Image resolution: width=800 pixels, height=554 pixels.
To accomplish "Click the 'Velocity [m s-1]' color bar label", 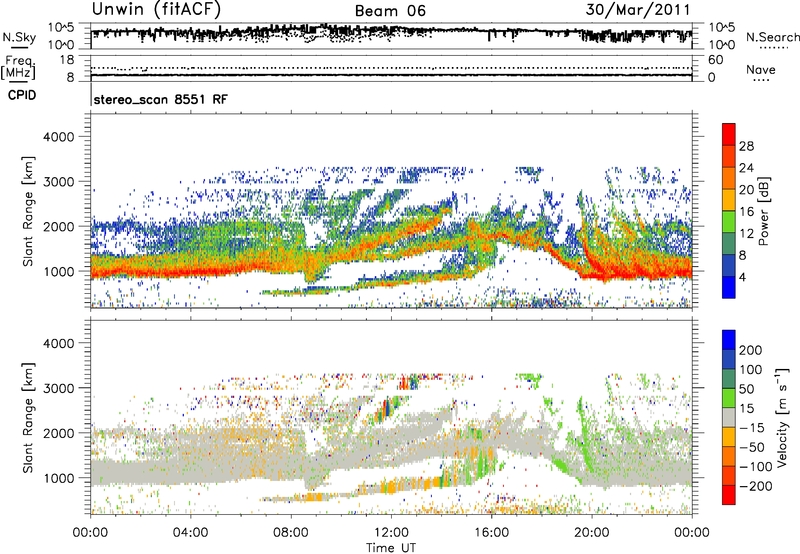I will pos(782,417).
